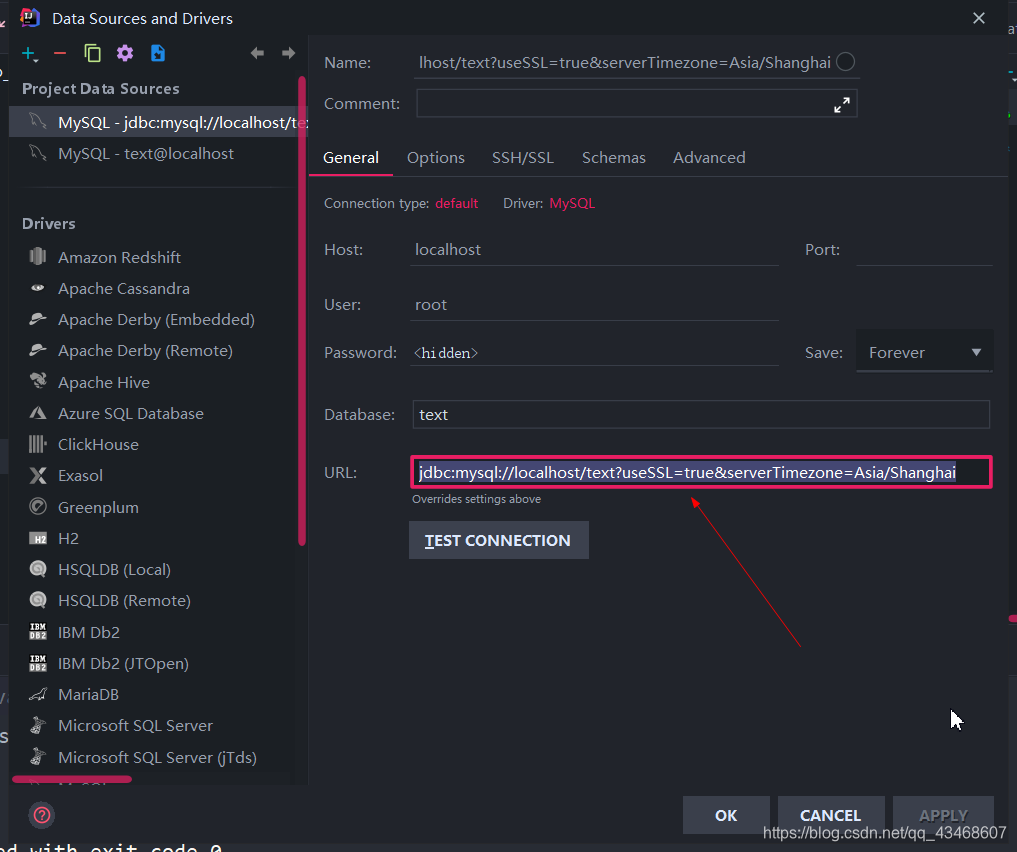Duplicate the selected data source

[x=93, y=53]
